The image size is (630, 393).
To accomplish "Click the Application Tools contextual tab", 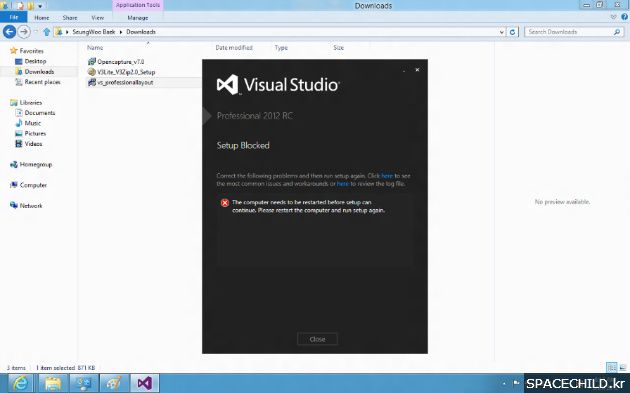I will [x=138, y=5].
